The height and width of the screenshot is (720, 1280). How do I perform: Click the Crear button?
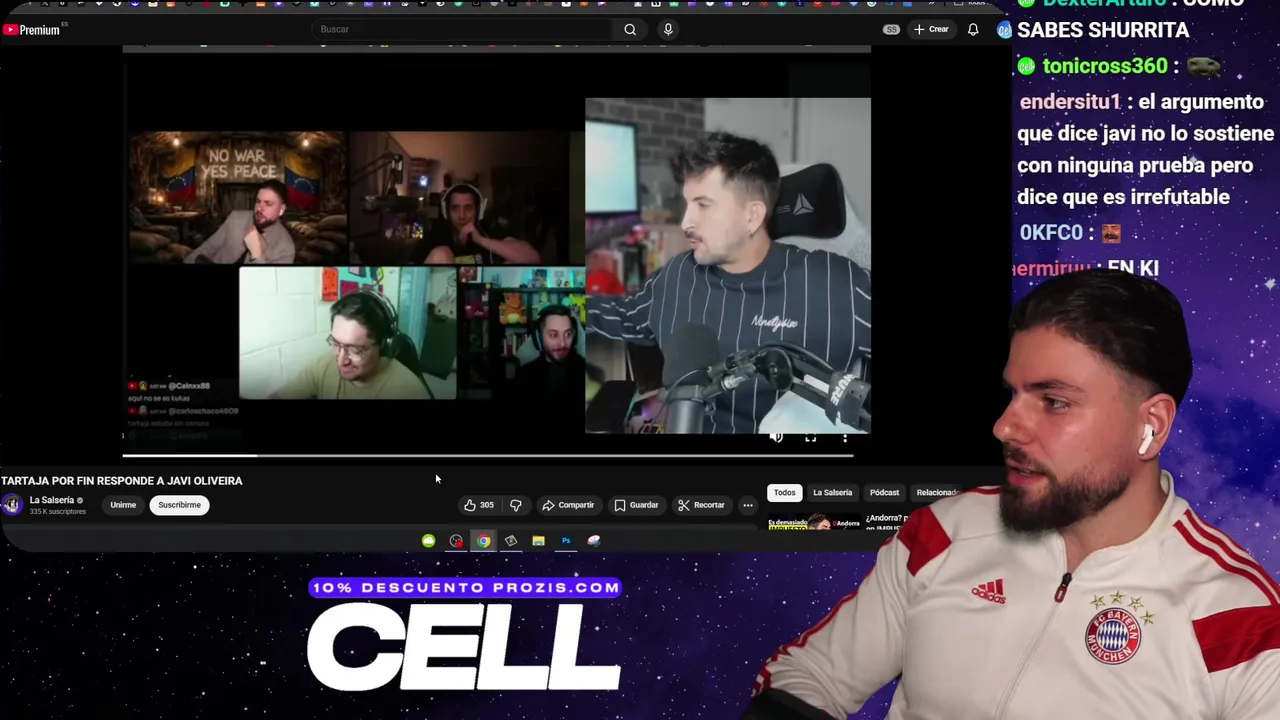click(931, 29)
